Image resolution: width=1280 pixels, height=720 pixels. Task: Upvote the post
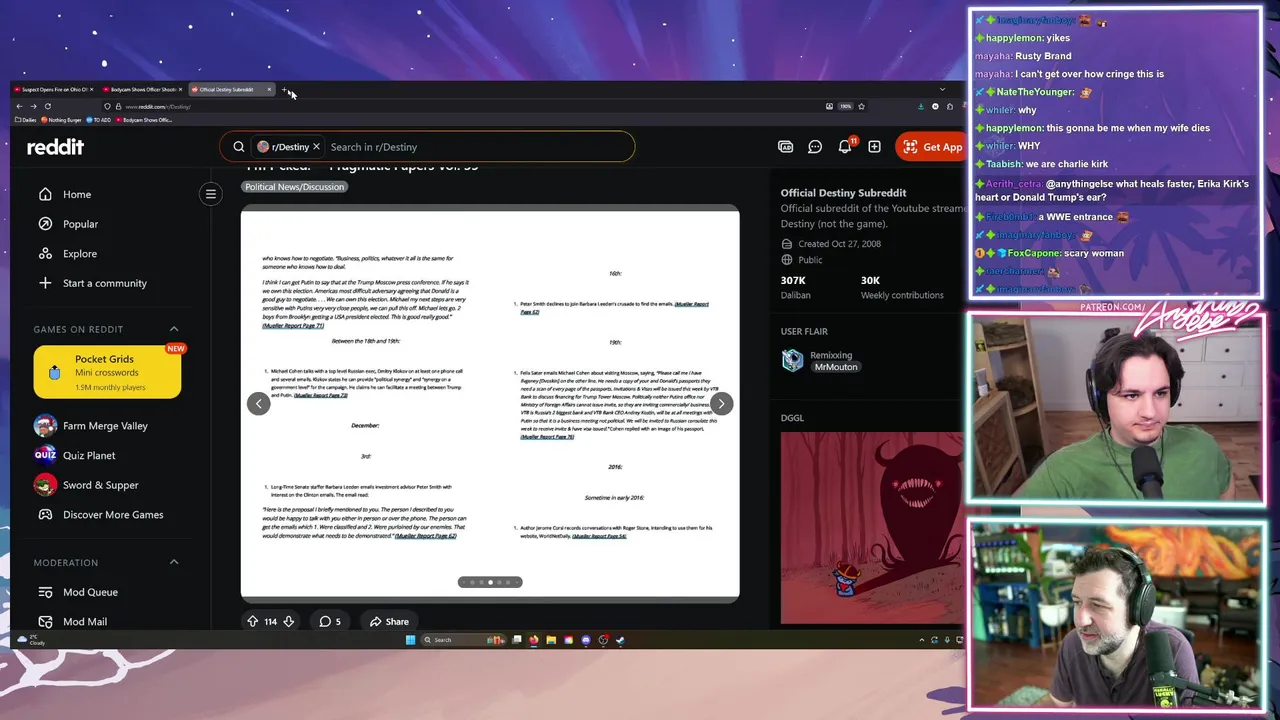[x=252, y=621]
